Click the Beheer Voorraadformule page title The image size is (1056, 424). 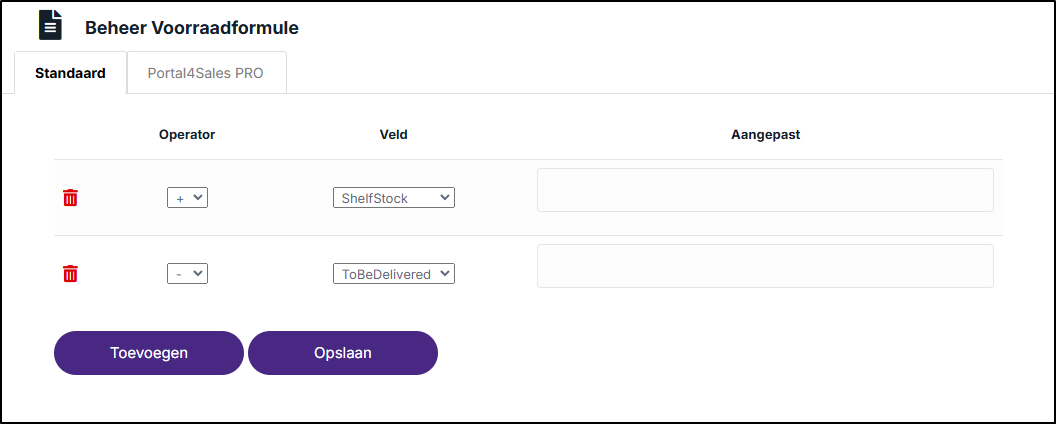click(192, 28)
